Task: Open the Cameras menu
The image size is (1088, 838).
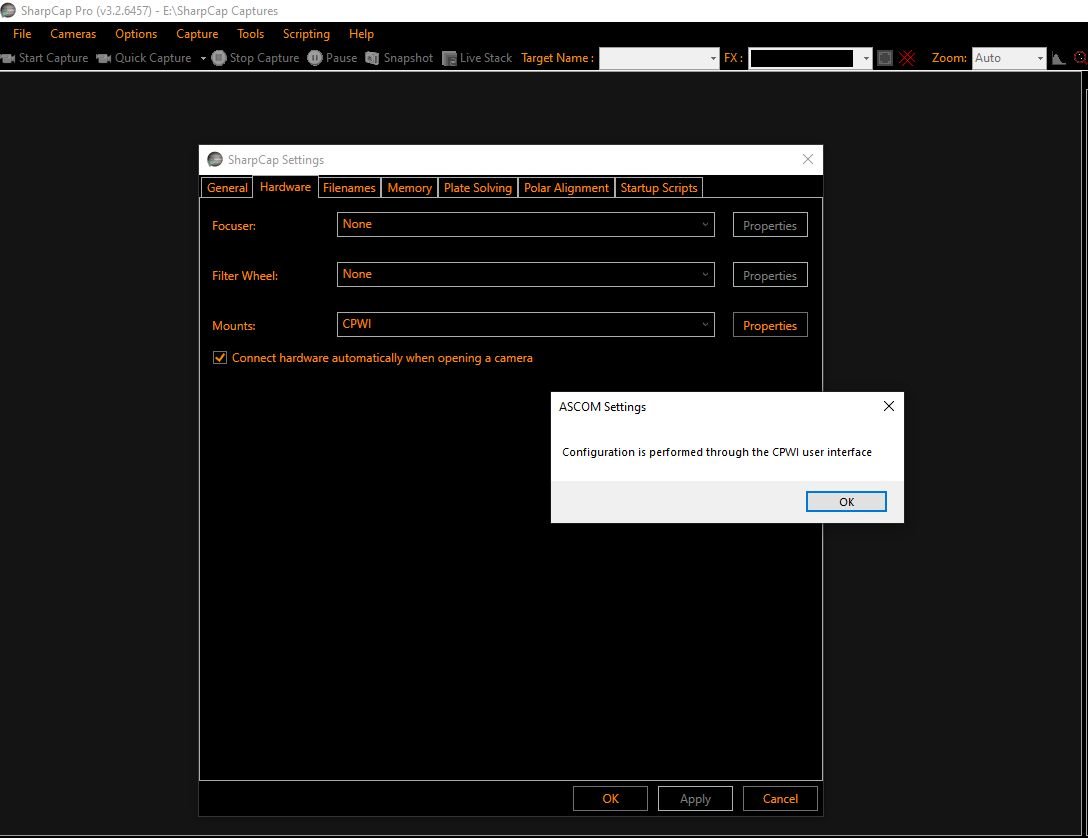Action: [73, 34]
